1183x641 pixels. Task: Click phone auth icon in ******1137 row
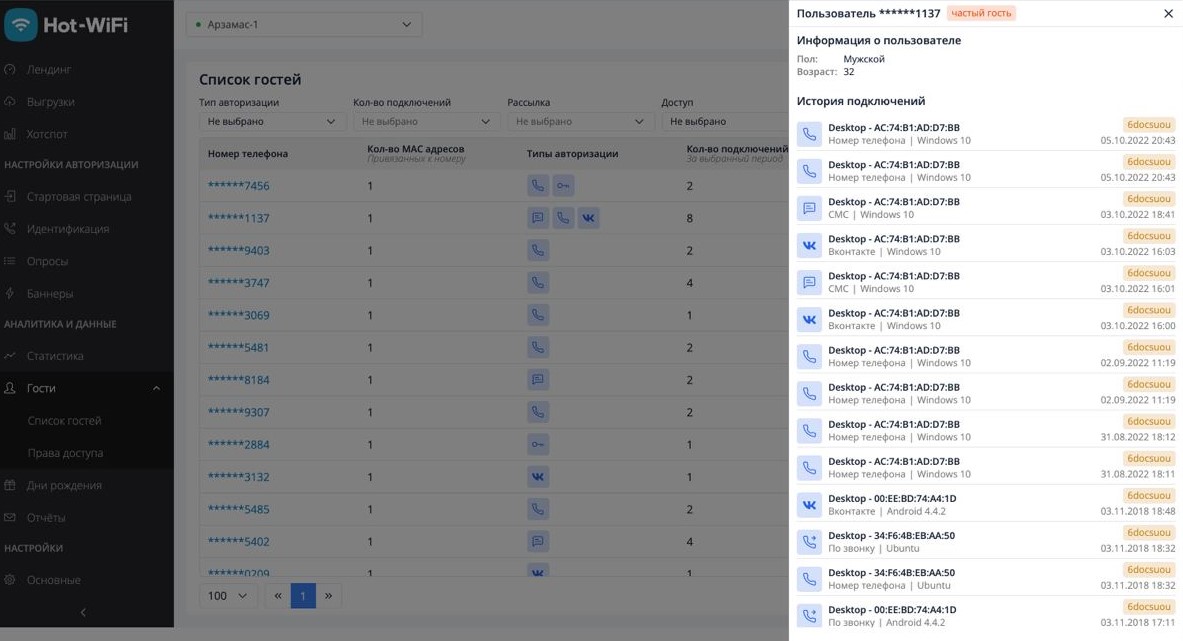click(564, 218)
